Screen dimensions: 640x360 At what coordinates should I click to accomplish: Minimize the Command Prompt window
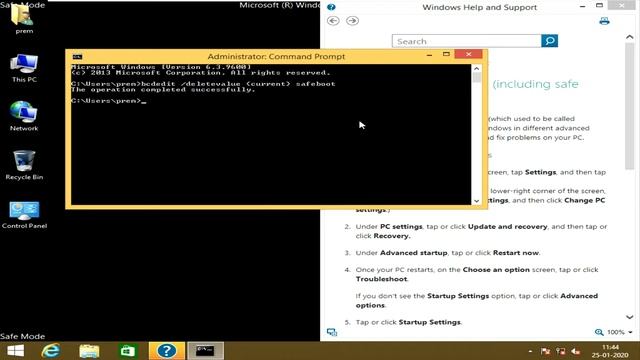click(x=429, y=55)
